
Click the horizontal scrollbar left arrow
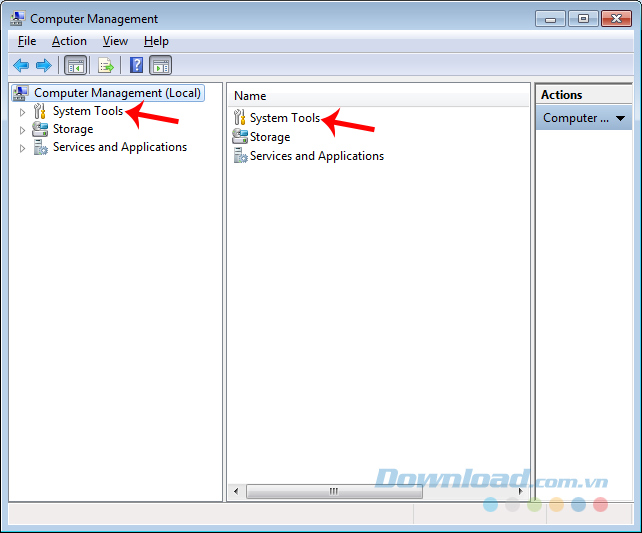coord(236,491)
